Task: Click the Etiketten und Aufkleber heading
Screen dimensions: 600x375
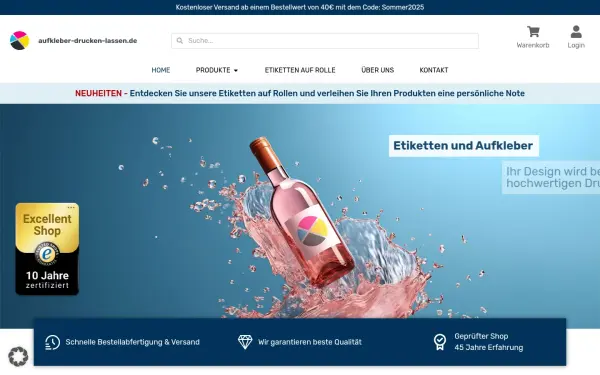Action: click(x=463, y=146)
